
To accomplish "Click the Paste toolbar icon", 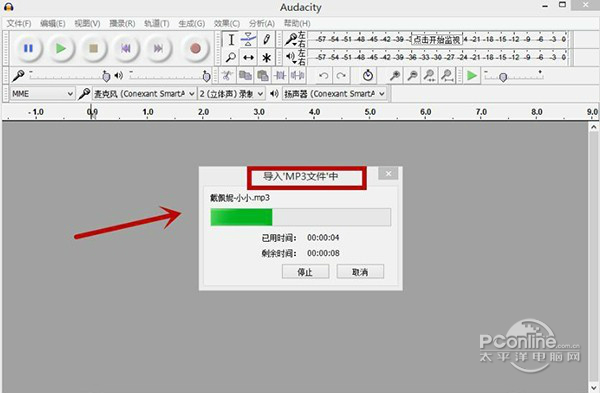I will [x=262, y=75].
